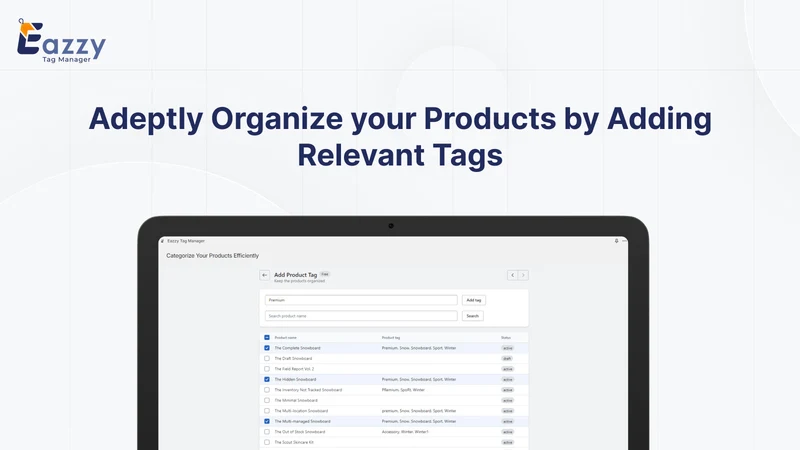Image resolution: width=800 pixels, height=450 pixels.
Task: Click The Multi-location Snowboard product name
Action: [x=301, y=411]
